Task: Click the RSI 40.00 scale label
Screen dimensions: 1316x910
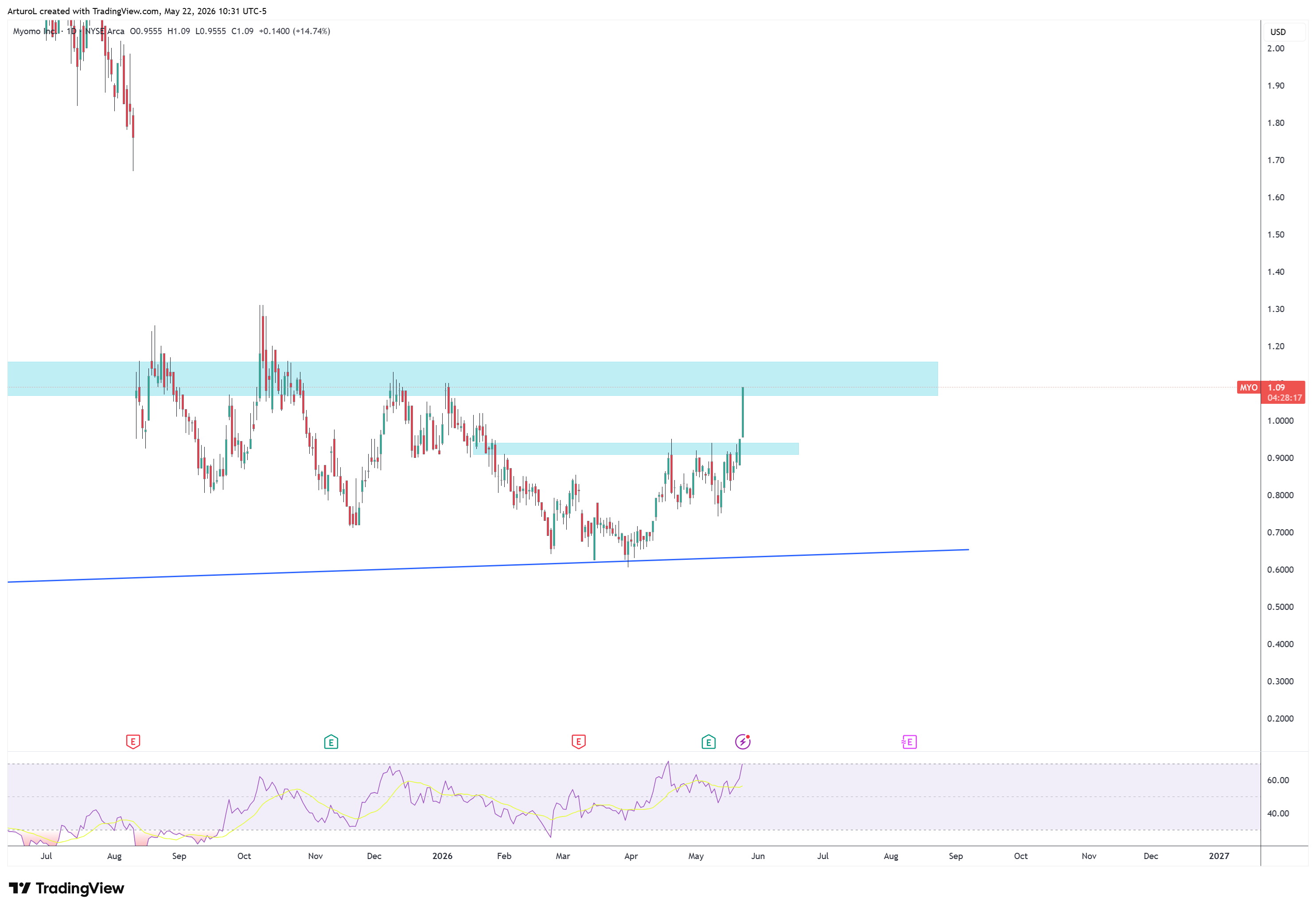Action: (x=1278, y=813)
